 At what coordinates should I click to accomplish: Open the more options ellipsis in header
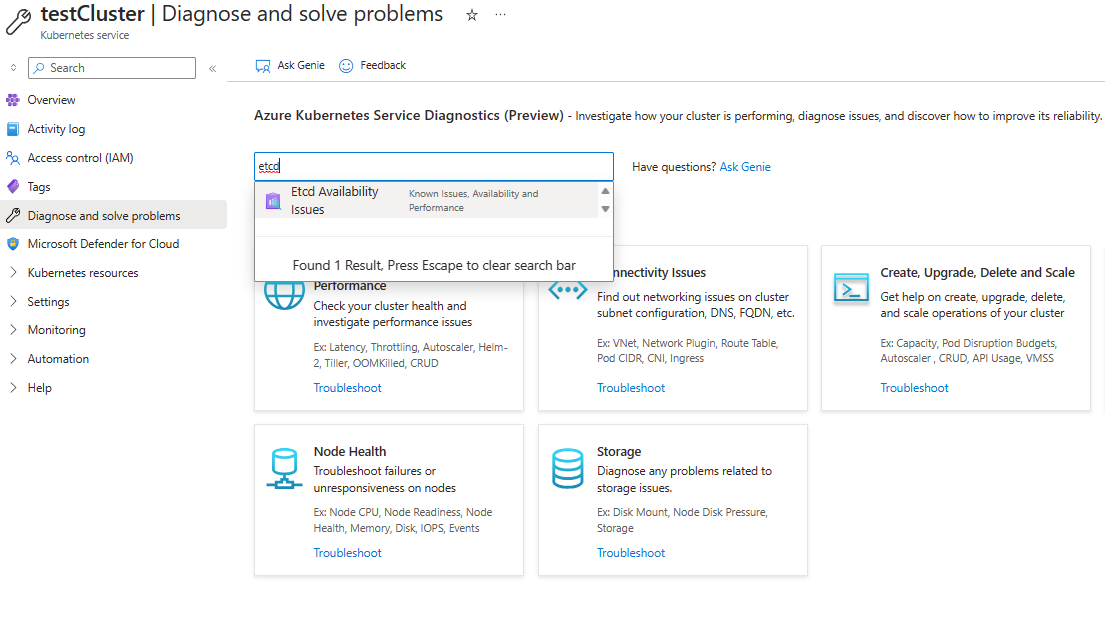pyautogui.click(x=500, y=15)
